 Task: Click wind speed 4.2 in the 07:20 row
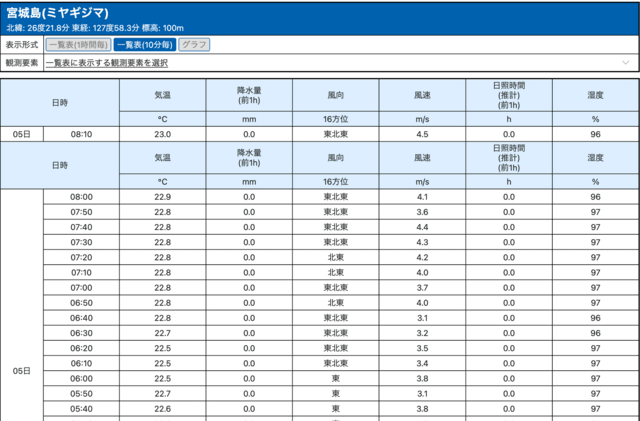tap(422, 257)
